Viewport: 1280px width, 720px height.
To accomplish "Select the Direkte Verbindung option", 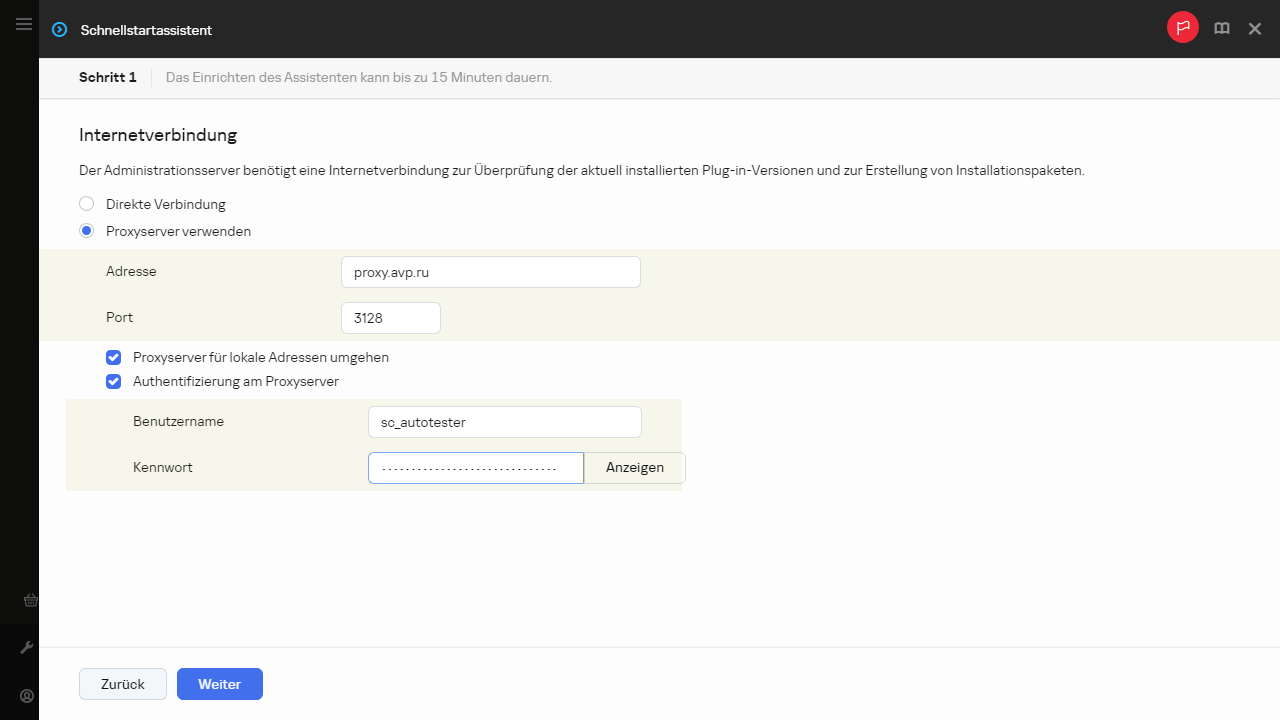I will tap(87, 204).
